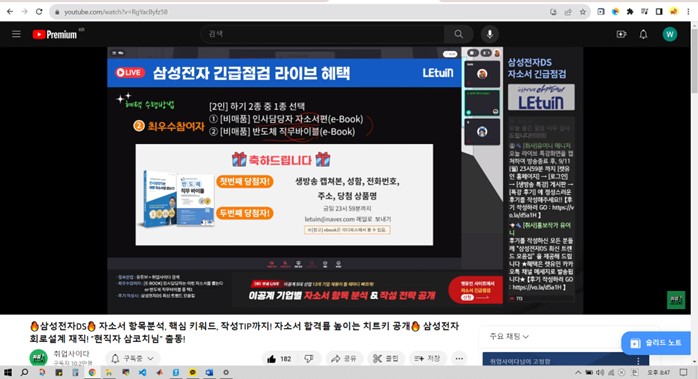Open the account avatar menu

coord(670,34)
